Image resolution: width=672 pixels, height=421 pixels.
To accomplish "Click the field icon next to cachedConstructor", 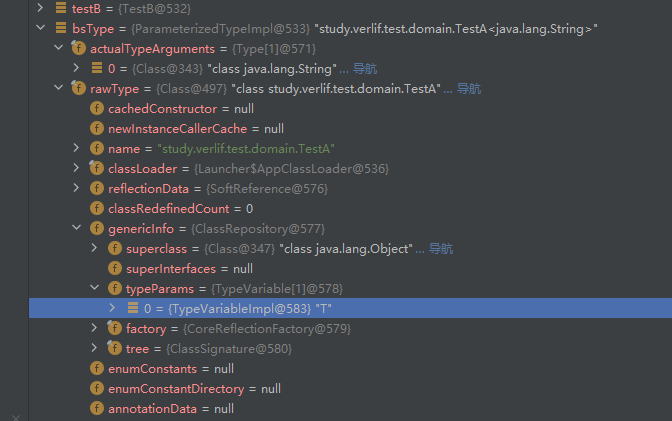I will tap(97, 108).
